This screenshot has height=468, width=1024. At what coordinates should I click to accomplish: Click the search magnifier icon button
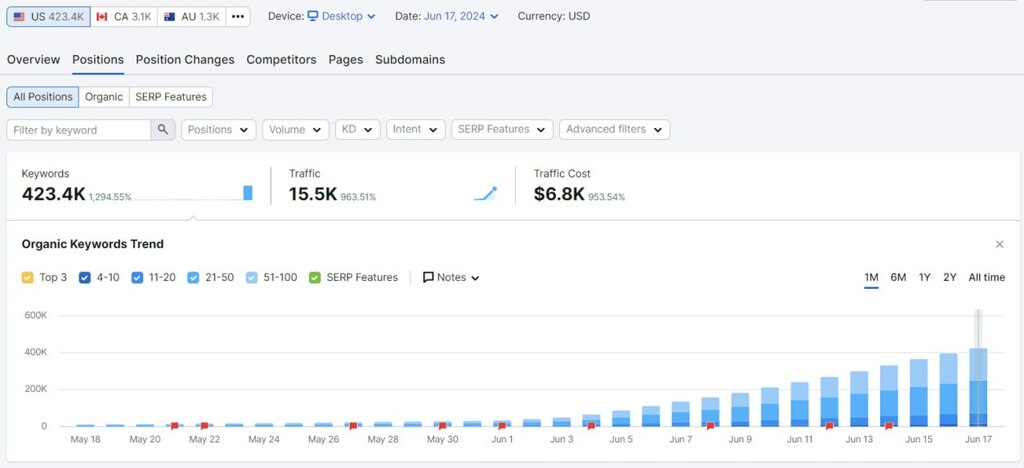163,130
